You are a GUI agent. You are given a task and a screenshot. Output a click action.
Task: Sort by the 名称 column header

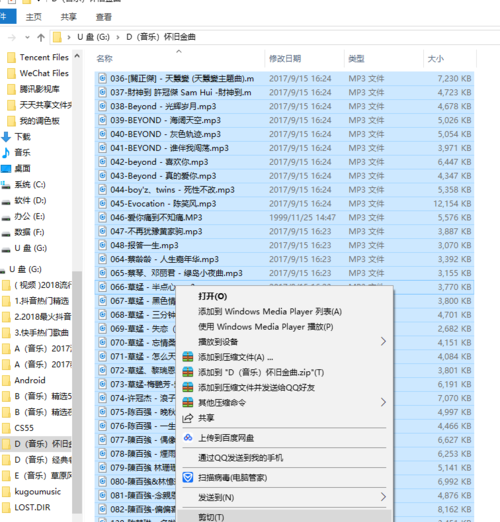(x=179, y=59)
